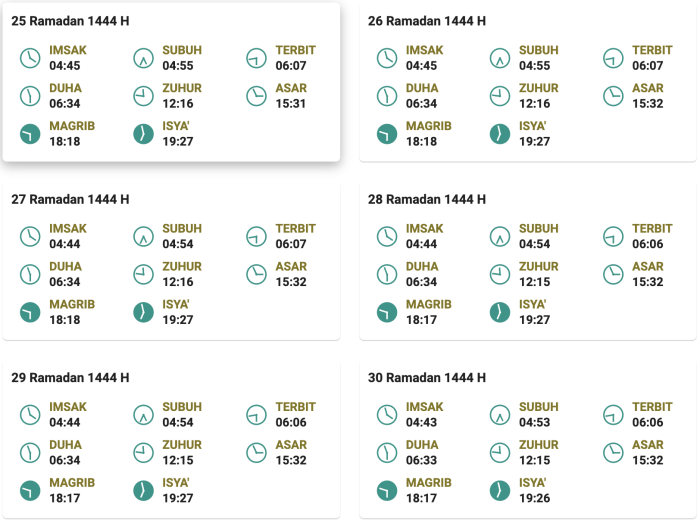Click the 29 Ramadan 1444 H card title
The width and height of the screenshot is (700, 523).
[x=70, y=378]
